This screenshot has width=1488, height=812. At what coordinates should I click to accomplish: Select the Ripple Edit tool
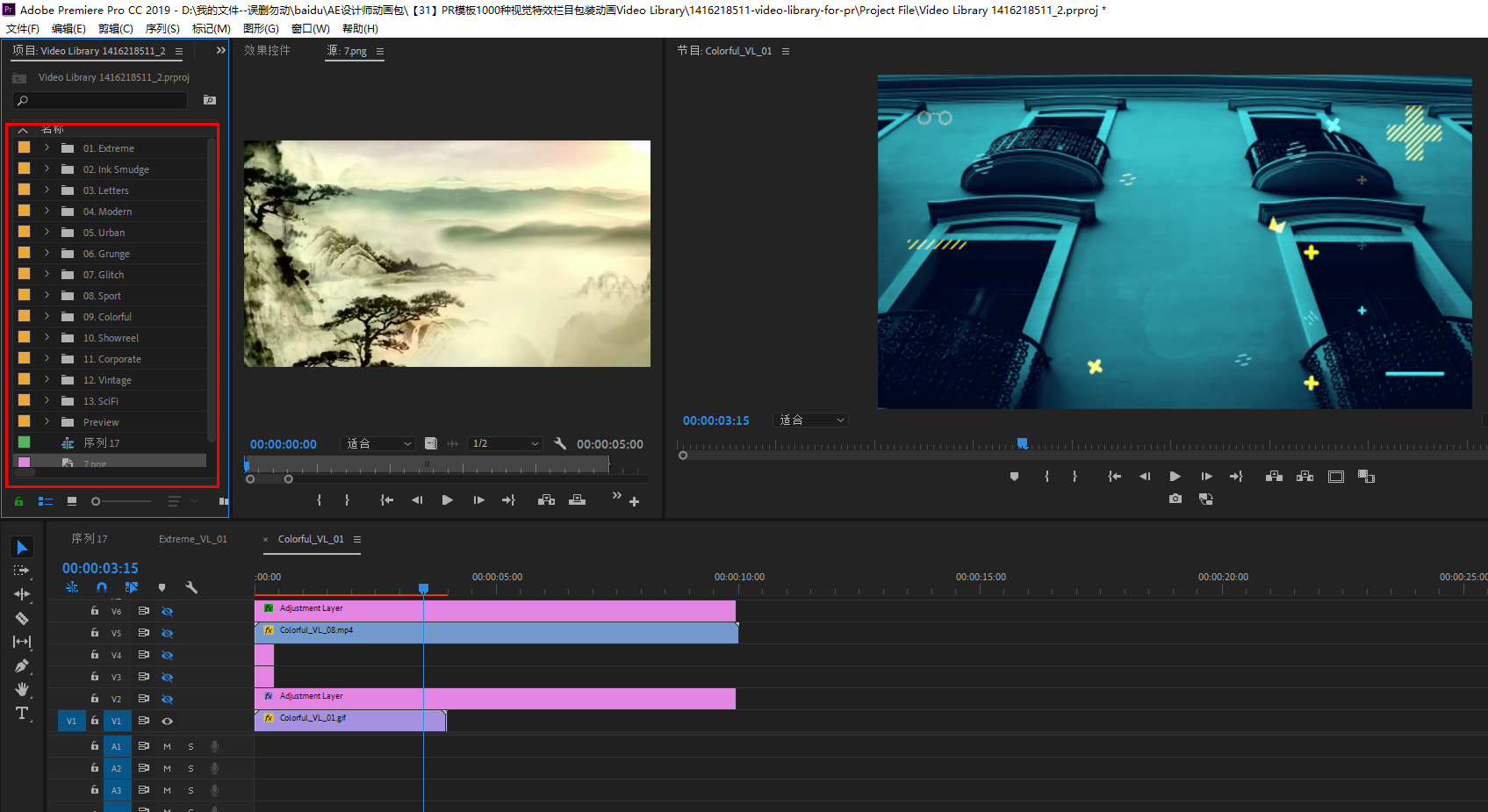tap(22, 594)
